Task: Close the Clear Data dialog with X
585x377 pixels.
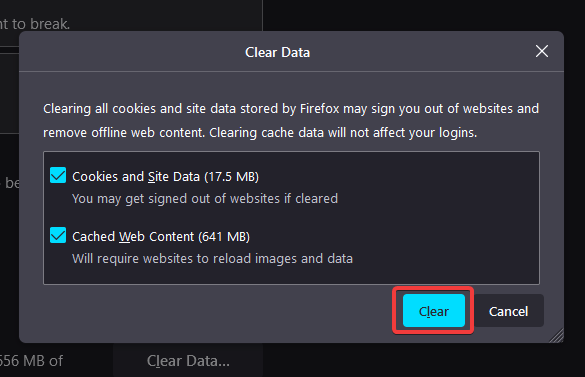Action: pos(542,51)
